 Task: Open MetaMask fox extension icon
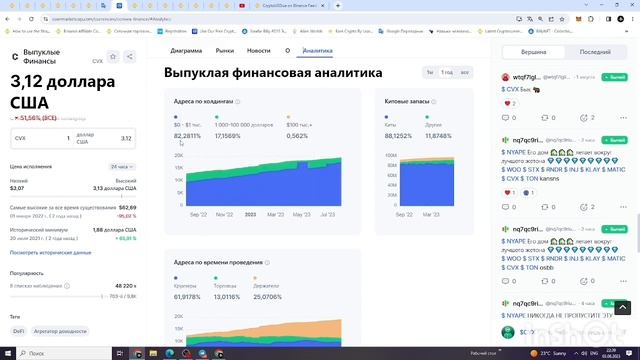tap(578, 19)
